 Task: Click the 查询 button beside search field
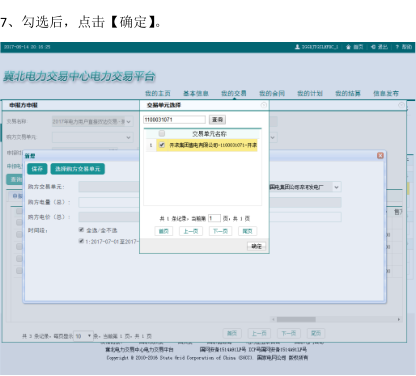point(217,119)
